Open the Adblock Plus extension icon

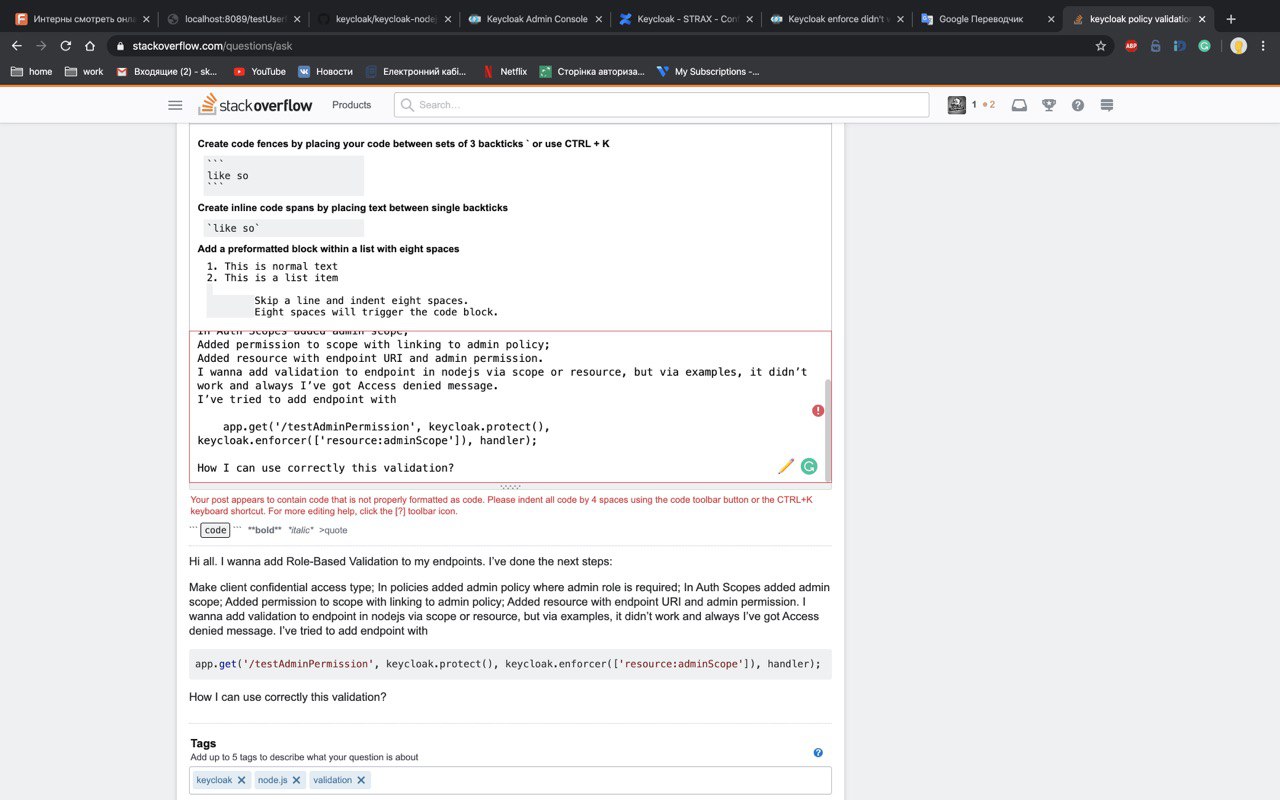tap(1131, 46)
